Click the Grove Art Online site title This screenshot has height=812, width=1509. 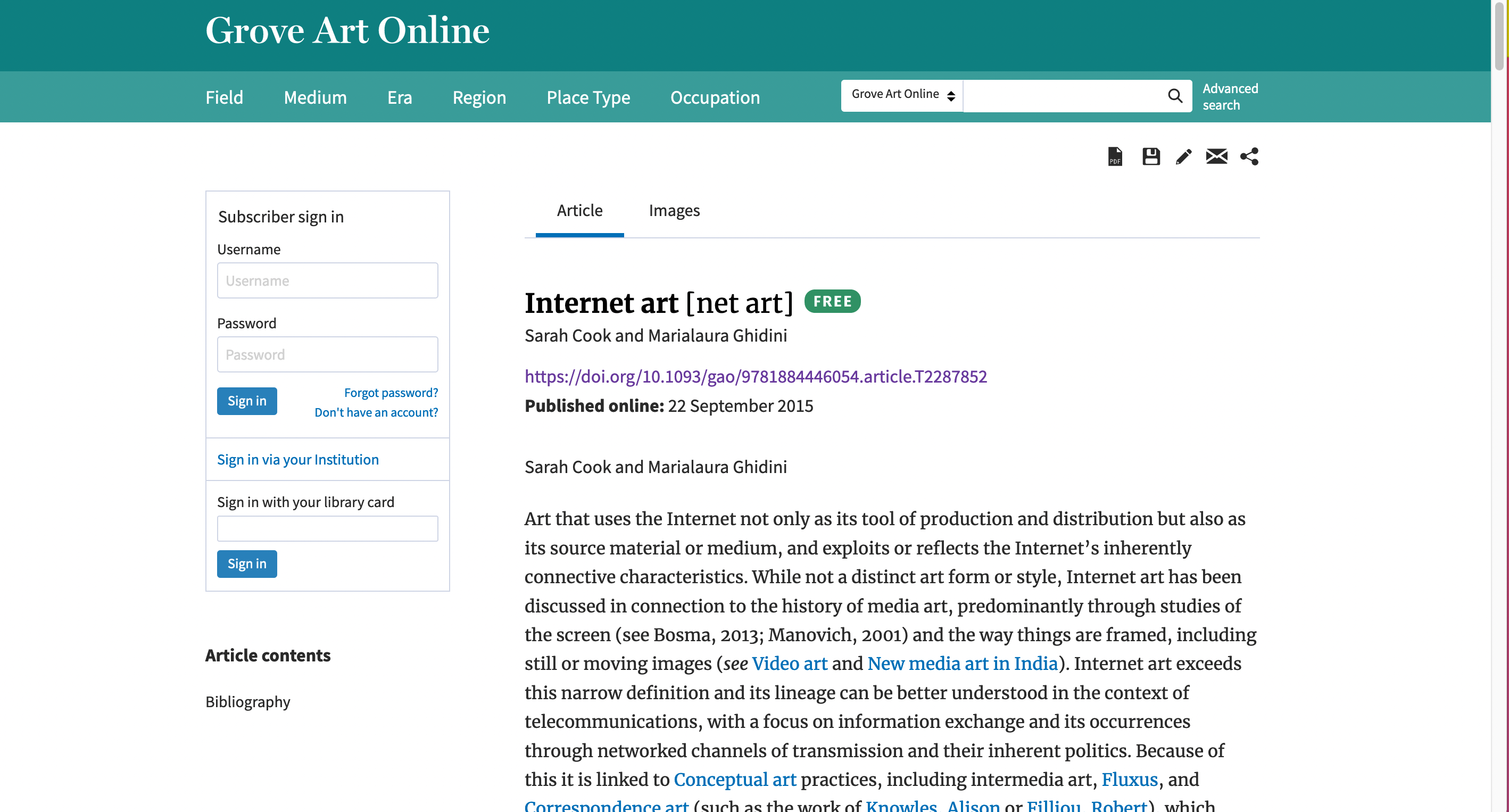coord(347,30)
